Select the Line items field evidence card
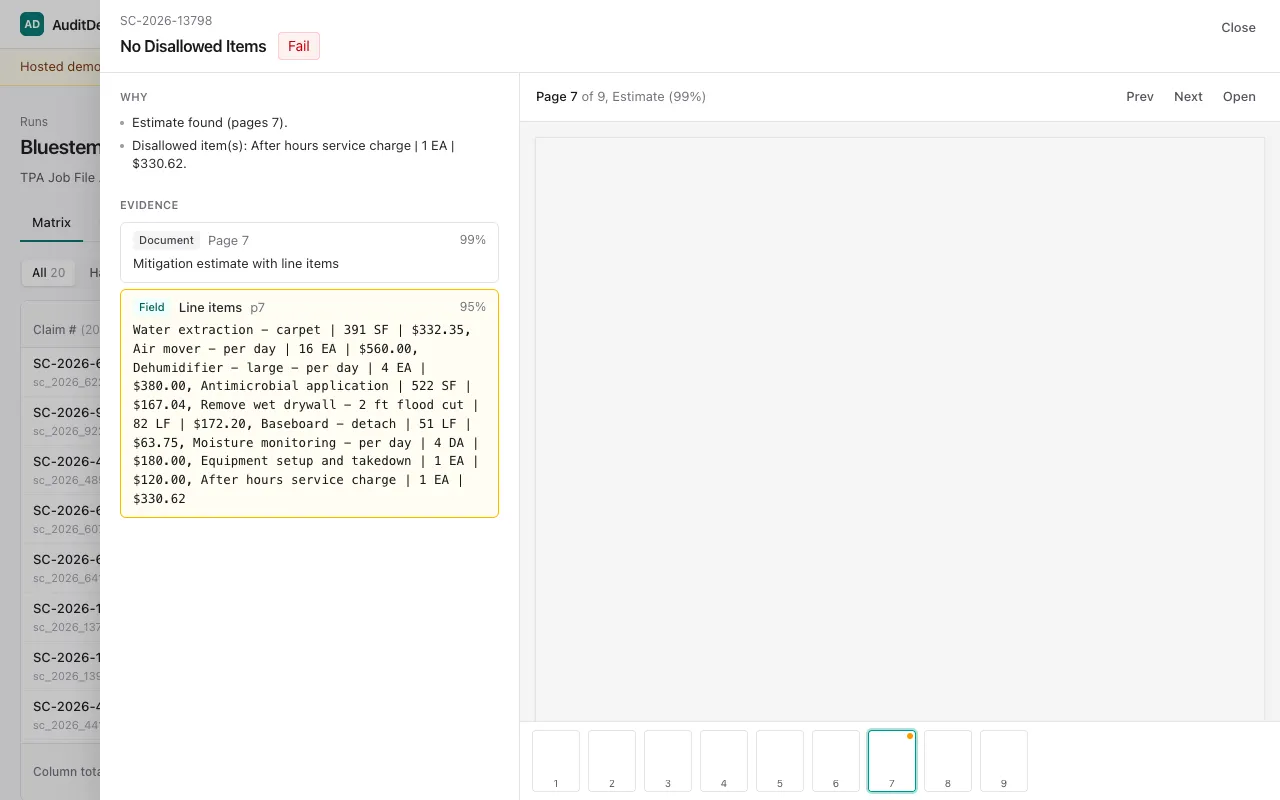1280x800 pixels. (309, 403)
